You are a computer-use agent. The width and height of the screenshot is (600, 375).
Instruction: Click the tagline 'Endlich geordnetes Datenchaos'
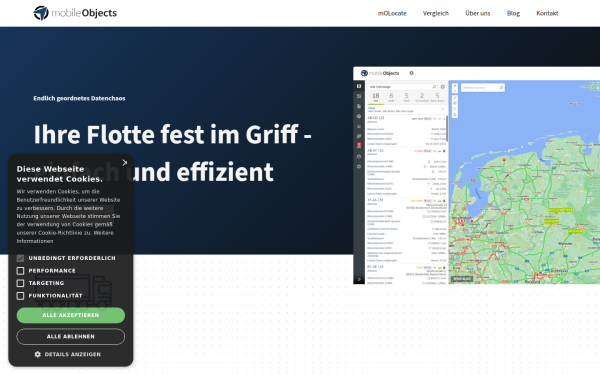[79, 98]
